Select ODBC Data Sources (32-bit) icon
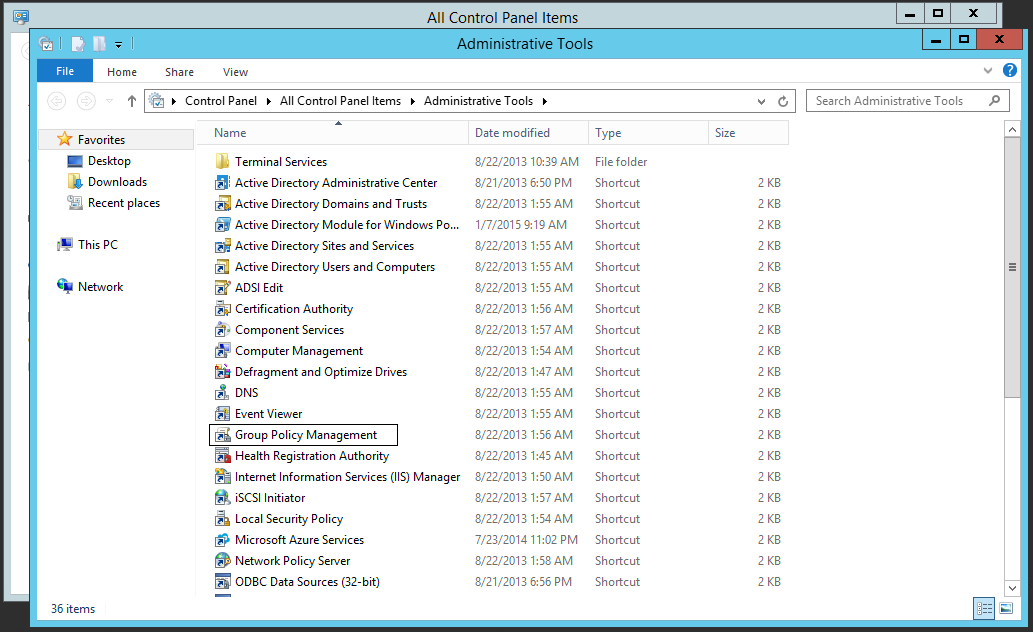The height and width of the screenshot is (632, 1033). click(x=223, y=582)
